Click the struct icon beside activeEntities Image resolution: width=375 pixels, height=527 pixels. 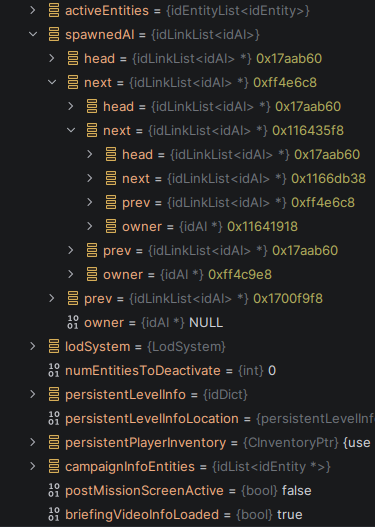[54, 10]
